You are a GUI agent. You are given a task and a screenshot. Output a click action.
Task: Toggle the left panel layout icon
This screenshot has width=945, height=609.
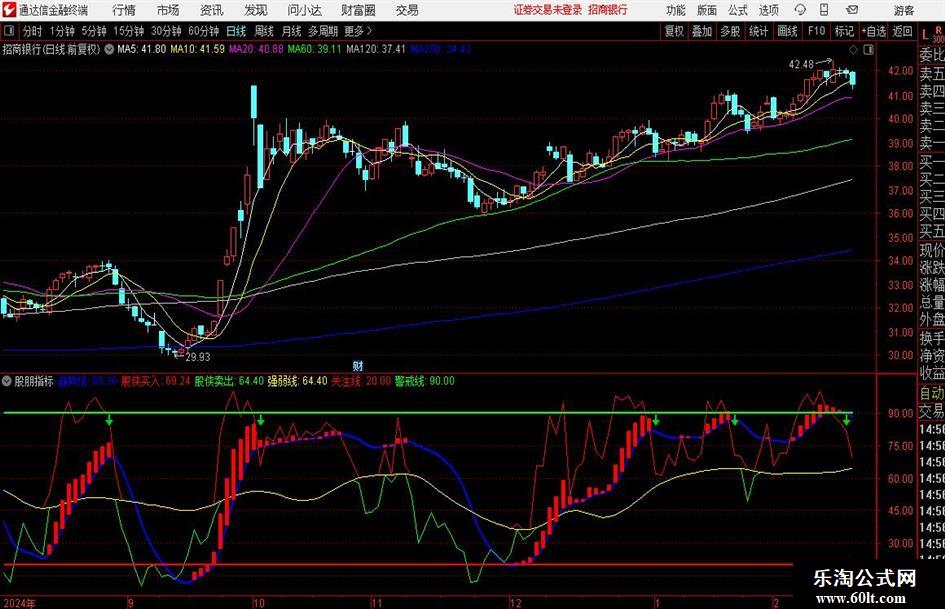click(9, 31)
